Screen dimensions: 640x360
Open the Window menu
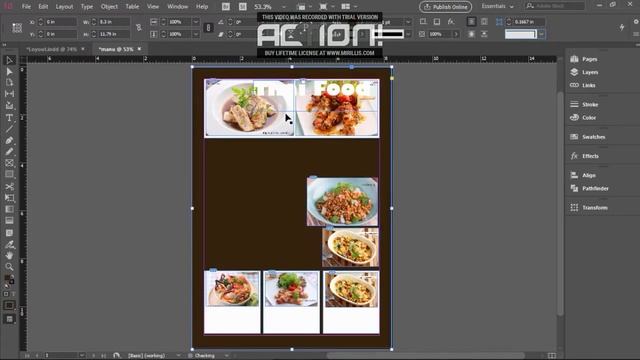(178, 7)
